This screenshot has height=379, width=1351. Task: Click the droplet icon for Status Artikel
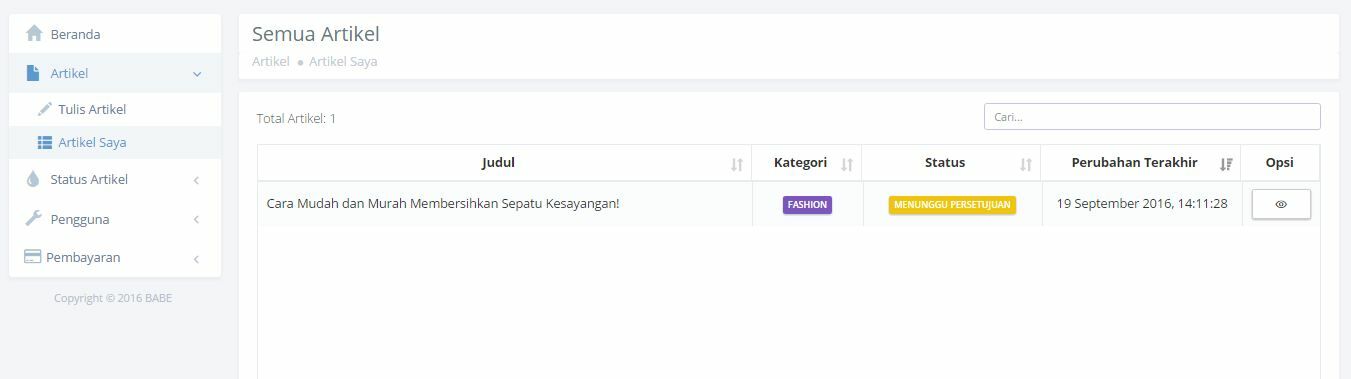[x=33, y=179]
